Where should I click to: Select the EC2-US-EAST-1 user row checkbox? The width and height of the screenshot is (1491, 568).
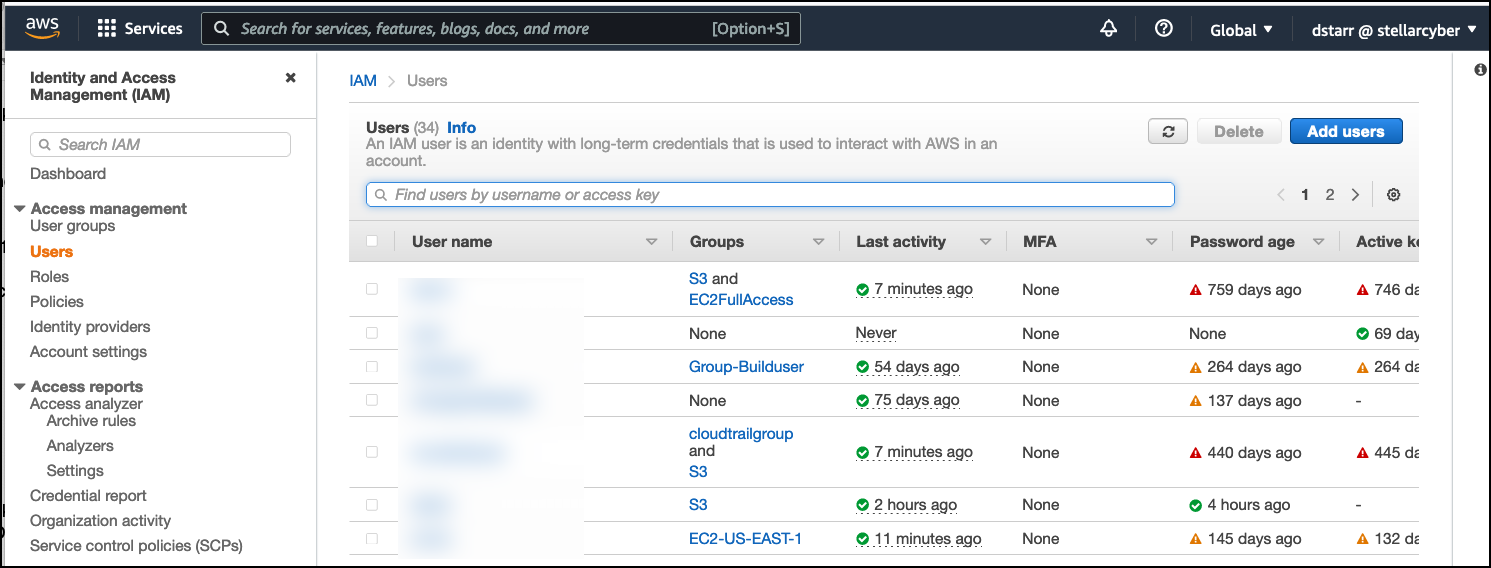pos(372,539)
